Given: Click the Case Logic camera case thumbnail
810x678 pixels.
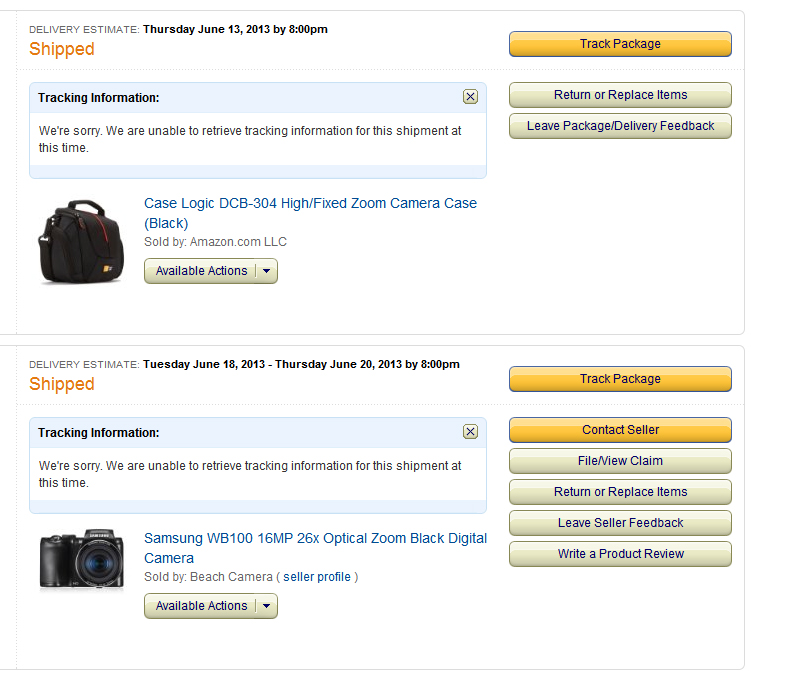Looking at the screenshot, I should (81, 242).
